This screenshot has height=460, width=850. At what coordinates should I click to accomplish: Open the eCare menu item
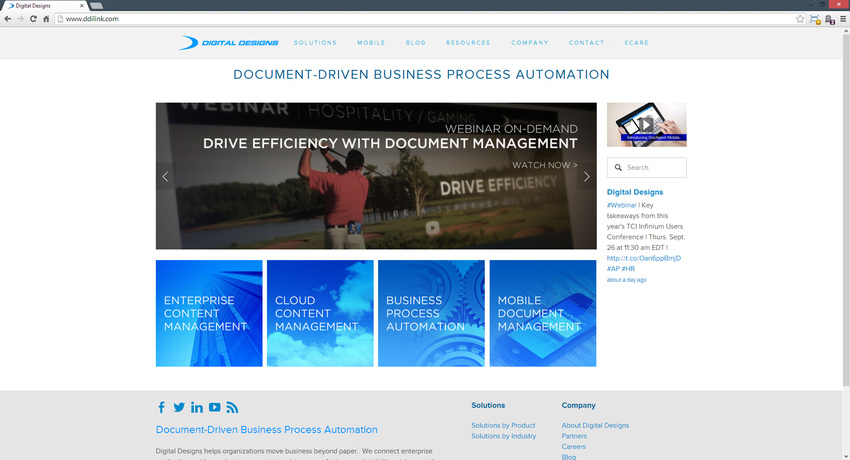point(636,43)
